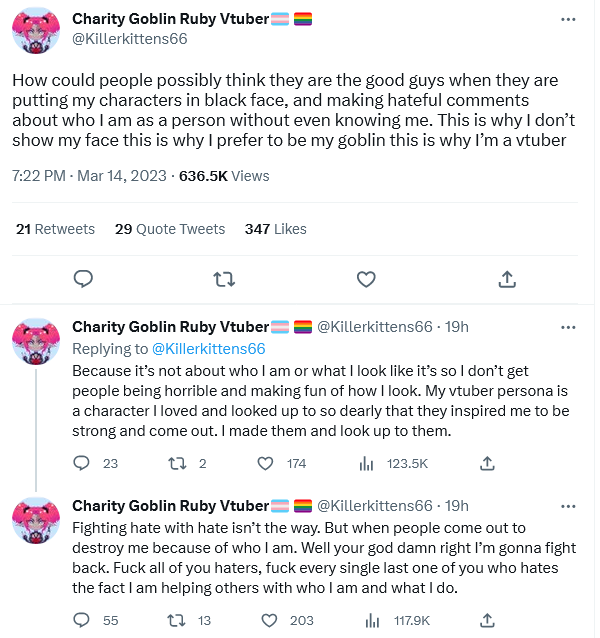This screenshot has height=638, width=600.
Task: Open comments on tweet with 55 replies
Action: [x=81, y=620]
